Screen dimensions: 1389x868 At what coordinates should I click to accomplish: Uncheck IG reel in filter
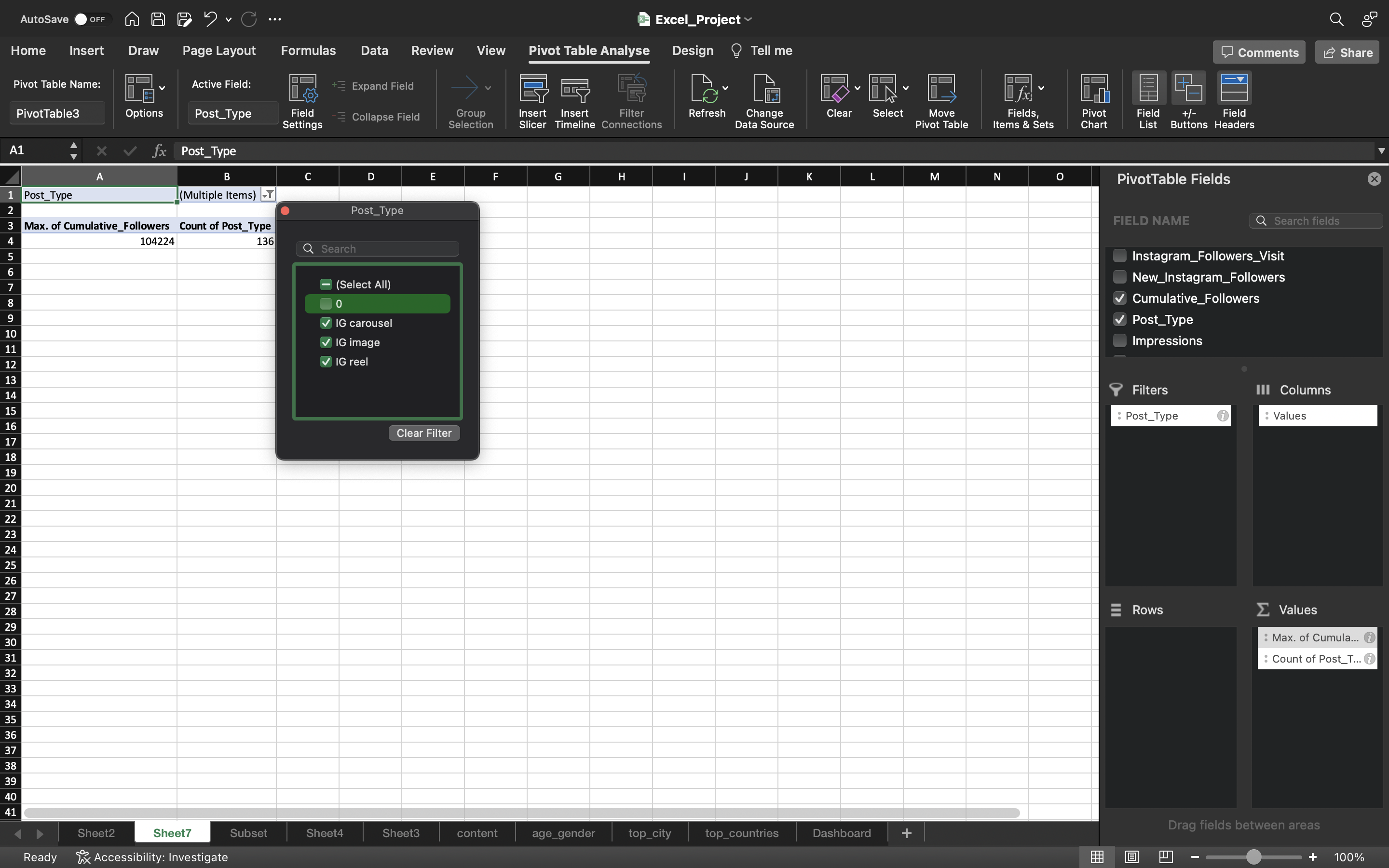coord(326,362)
